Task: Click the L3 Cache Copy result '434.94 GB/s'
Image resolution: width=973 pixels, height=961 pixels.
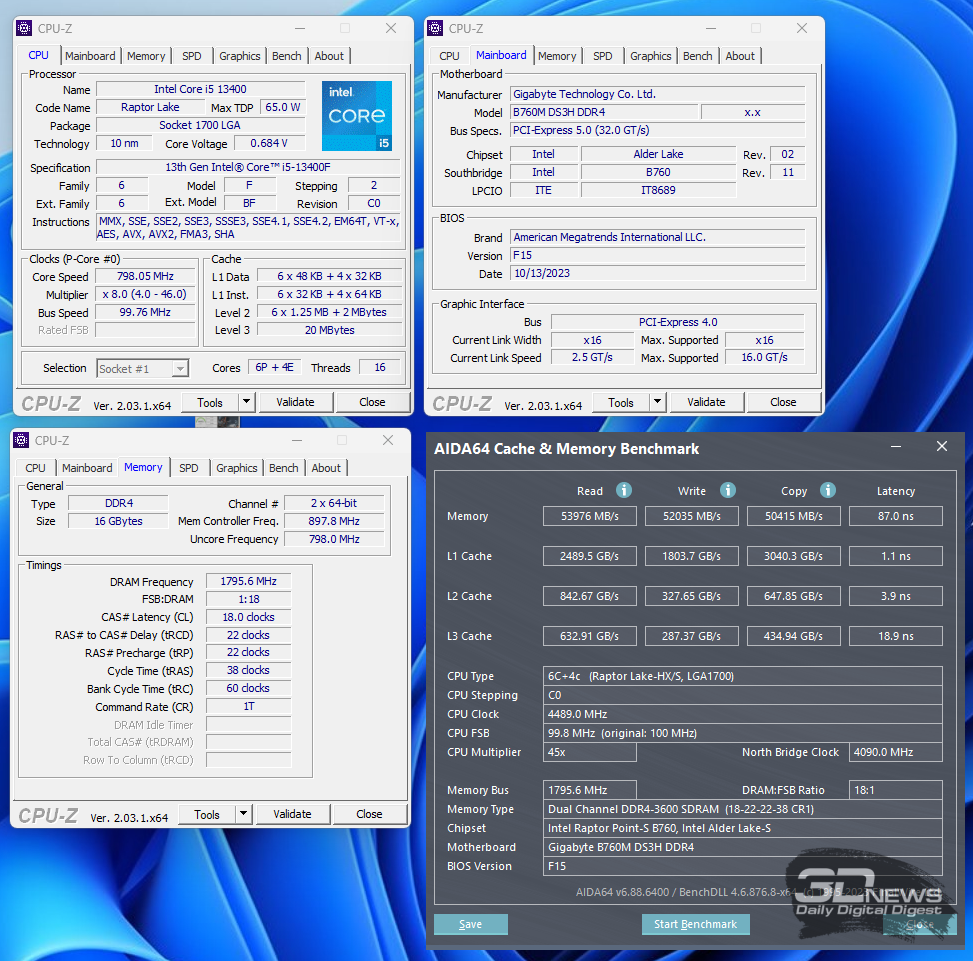Action: (794, 636)
